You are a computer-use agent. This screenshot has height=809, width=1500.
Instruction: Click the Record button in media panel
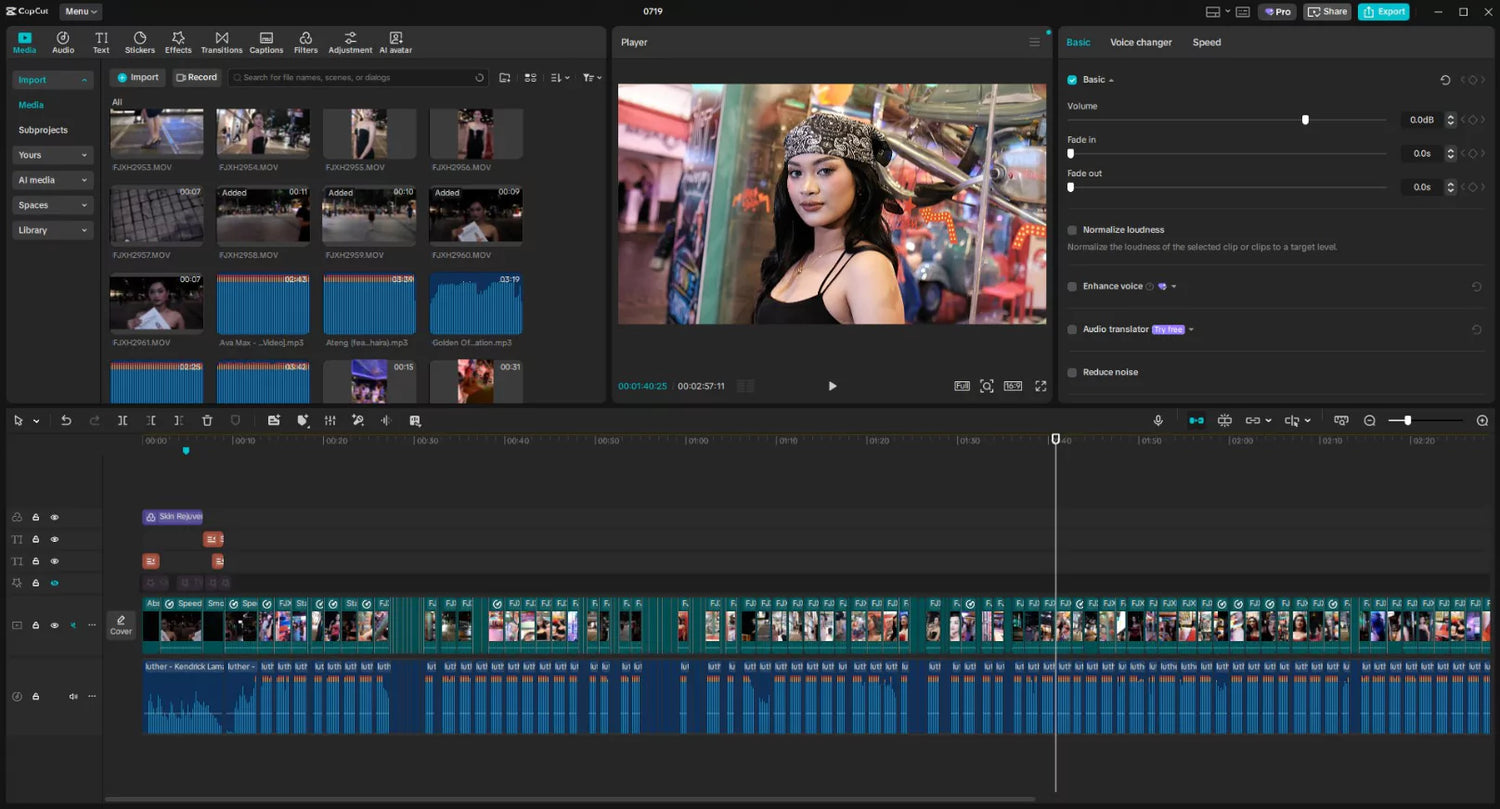195,77
